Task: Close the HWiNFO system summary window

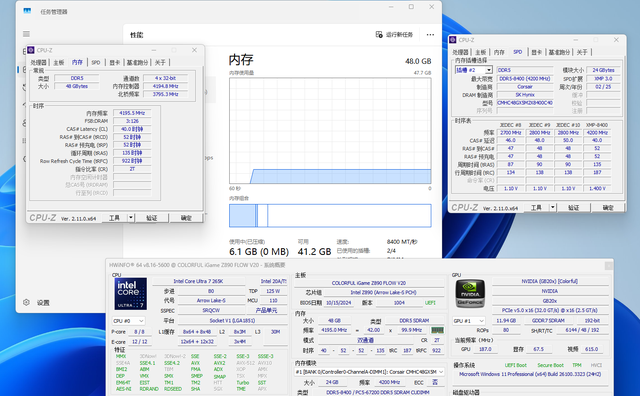Action: pos(608,265)
